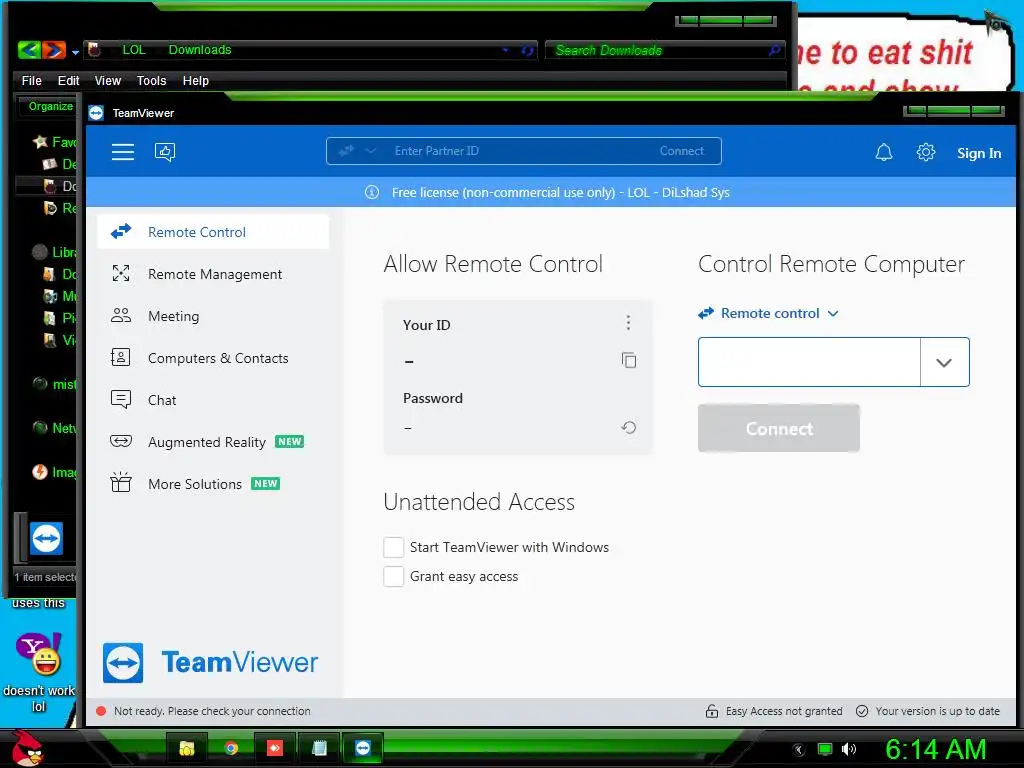Open recent locations dropdown in Explorer

point(75,52)
